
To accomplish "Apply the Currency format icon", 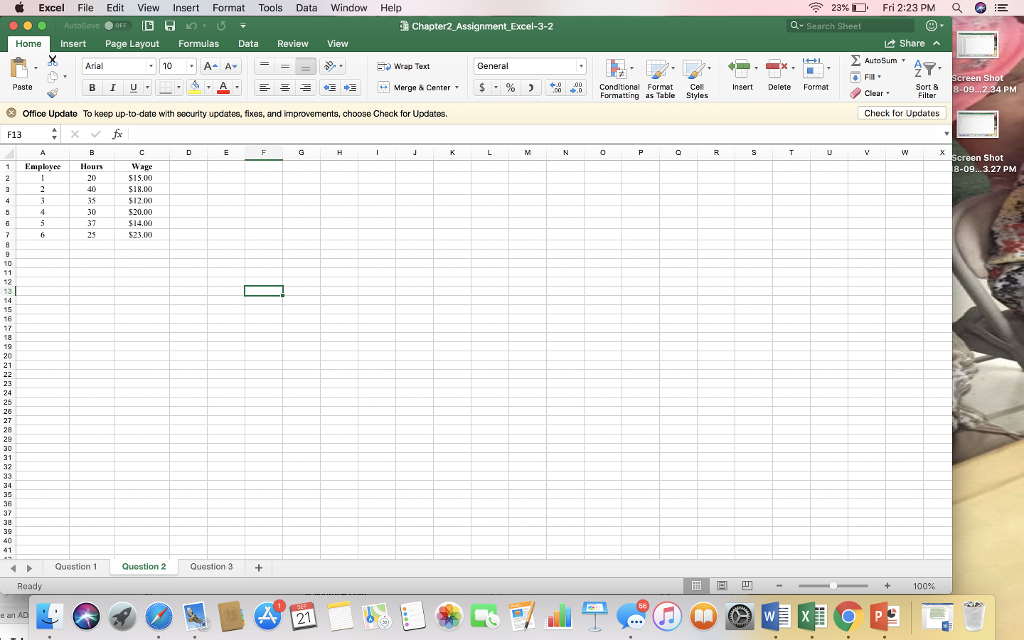I will click(482, 88).
